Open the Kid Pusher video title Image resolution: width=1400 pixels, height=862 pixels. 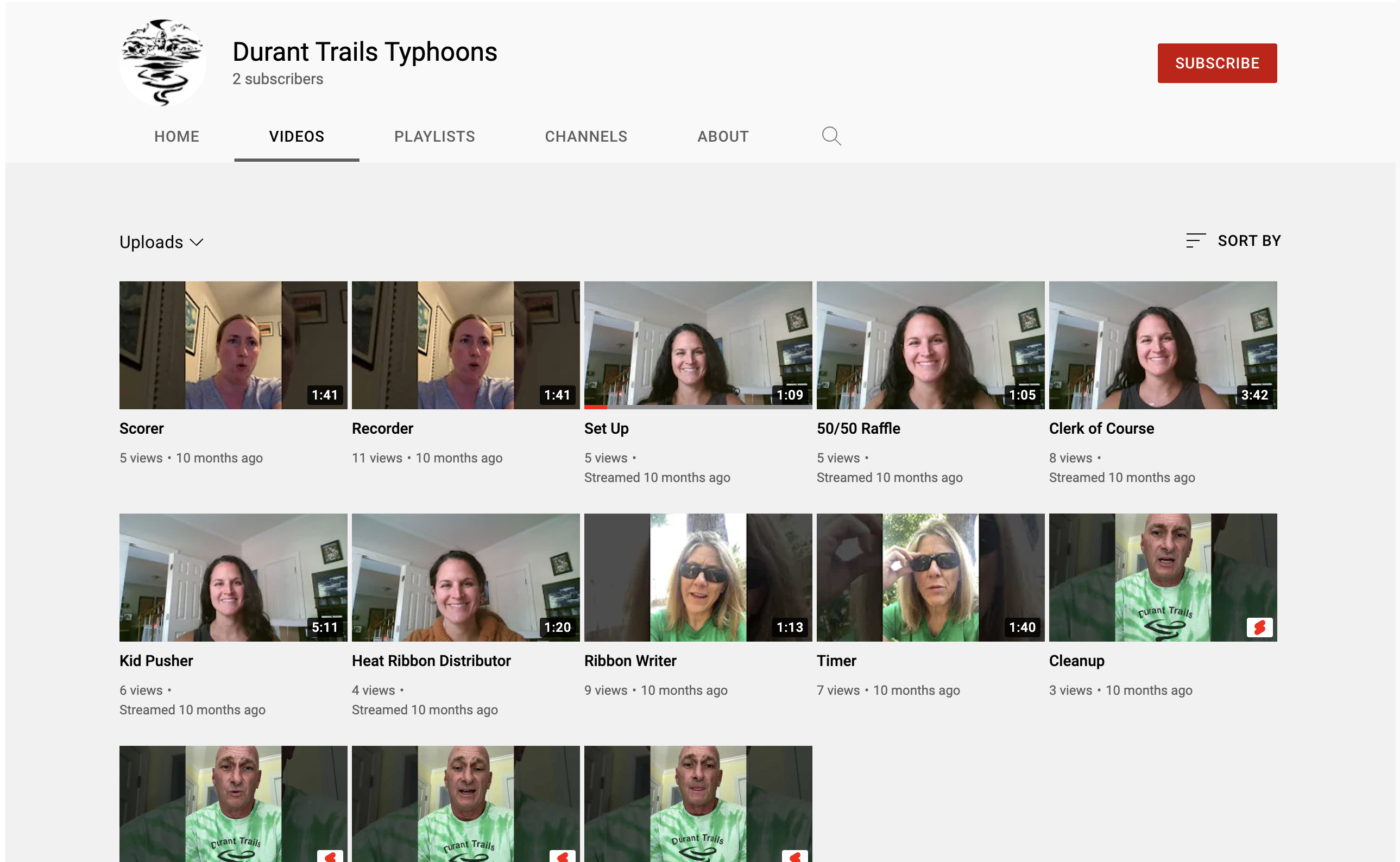[x=156, y=661]
